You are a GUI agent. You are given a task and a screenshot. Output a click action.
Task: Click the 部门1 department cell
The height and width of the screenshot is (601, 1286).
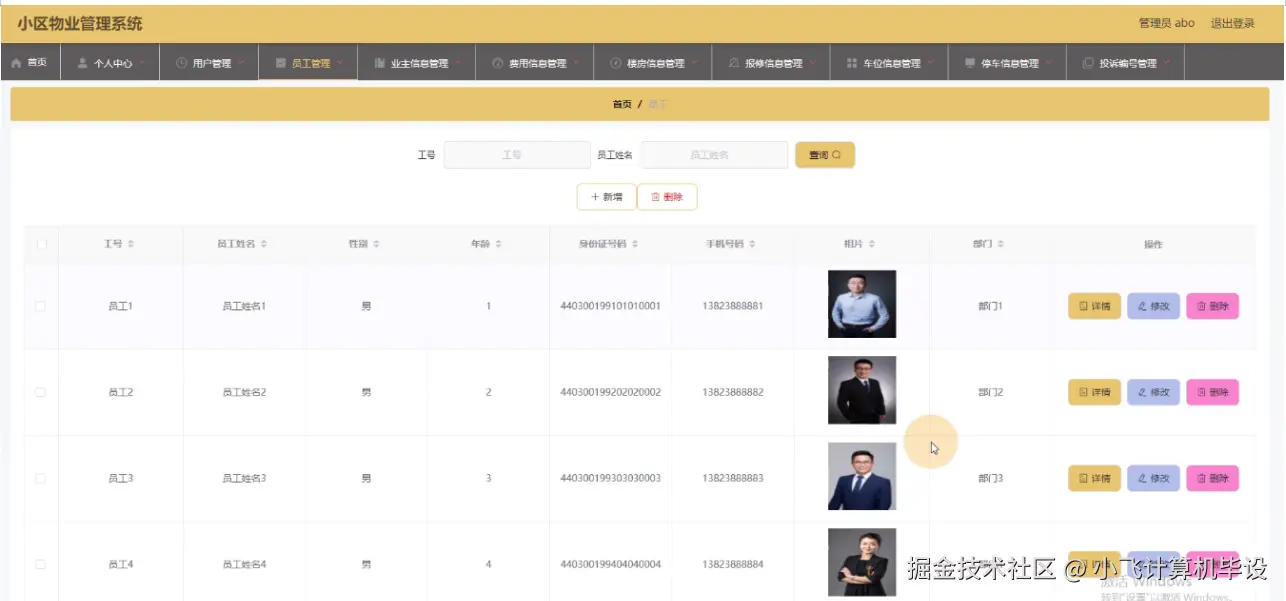990,306
